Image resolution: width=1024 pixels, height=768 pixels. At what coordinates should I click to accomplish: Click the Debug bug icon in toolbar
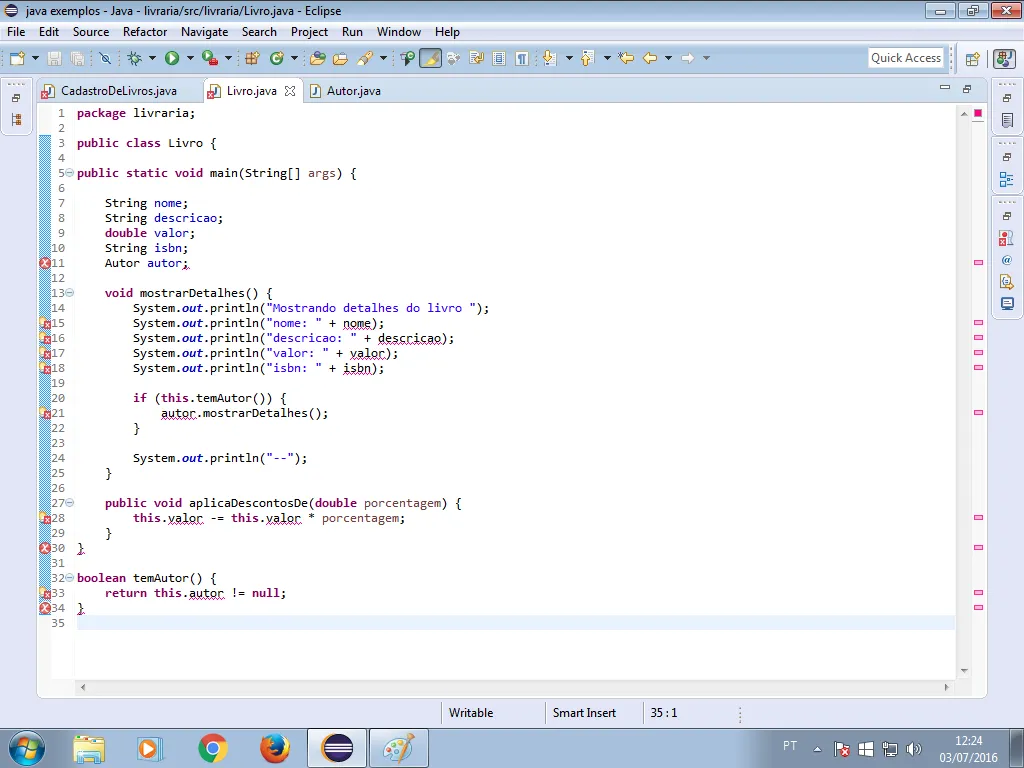point(135,59)
